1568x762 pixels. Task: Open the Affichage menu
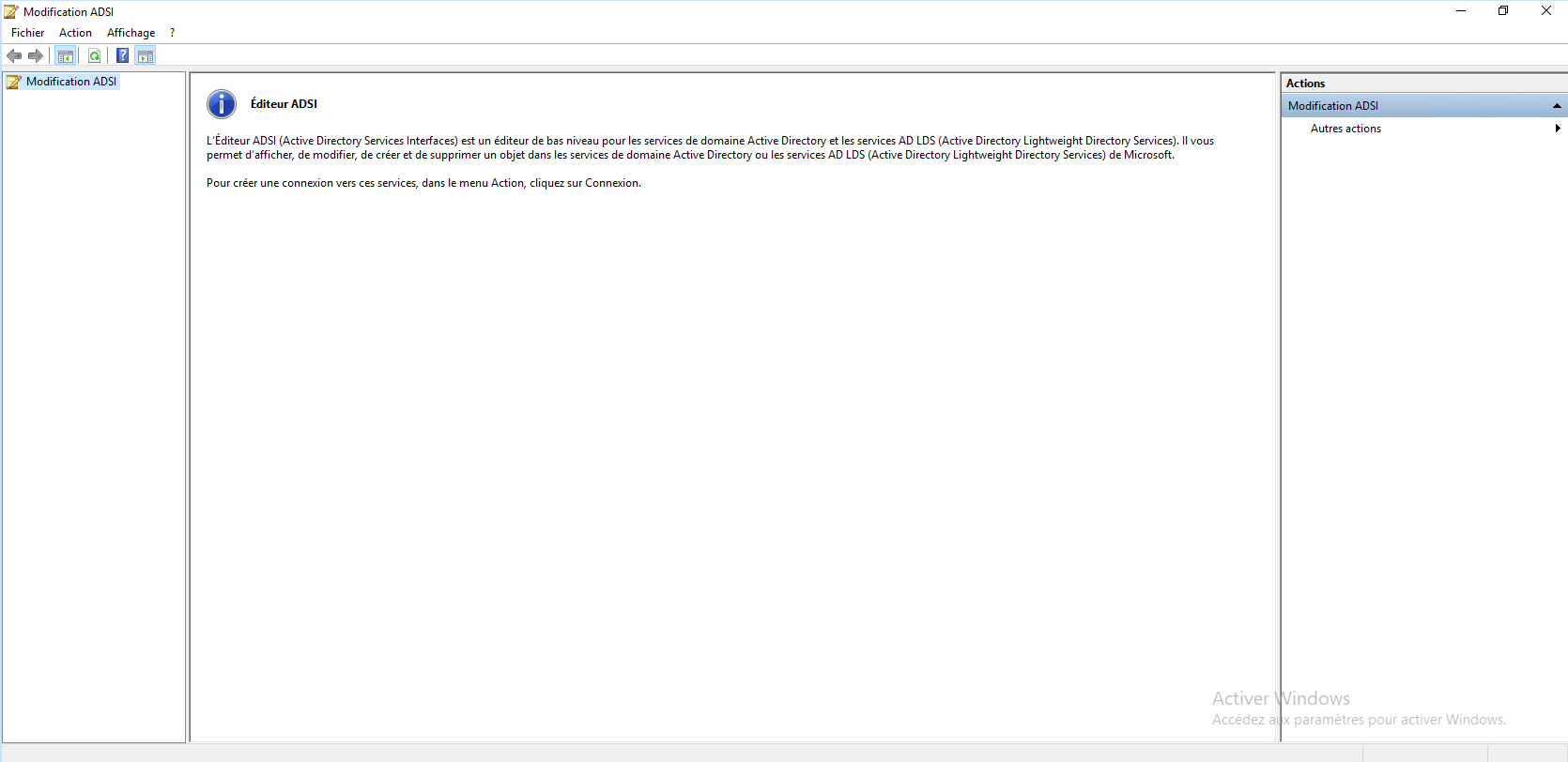coord(131,33)
